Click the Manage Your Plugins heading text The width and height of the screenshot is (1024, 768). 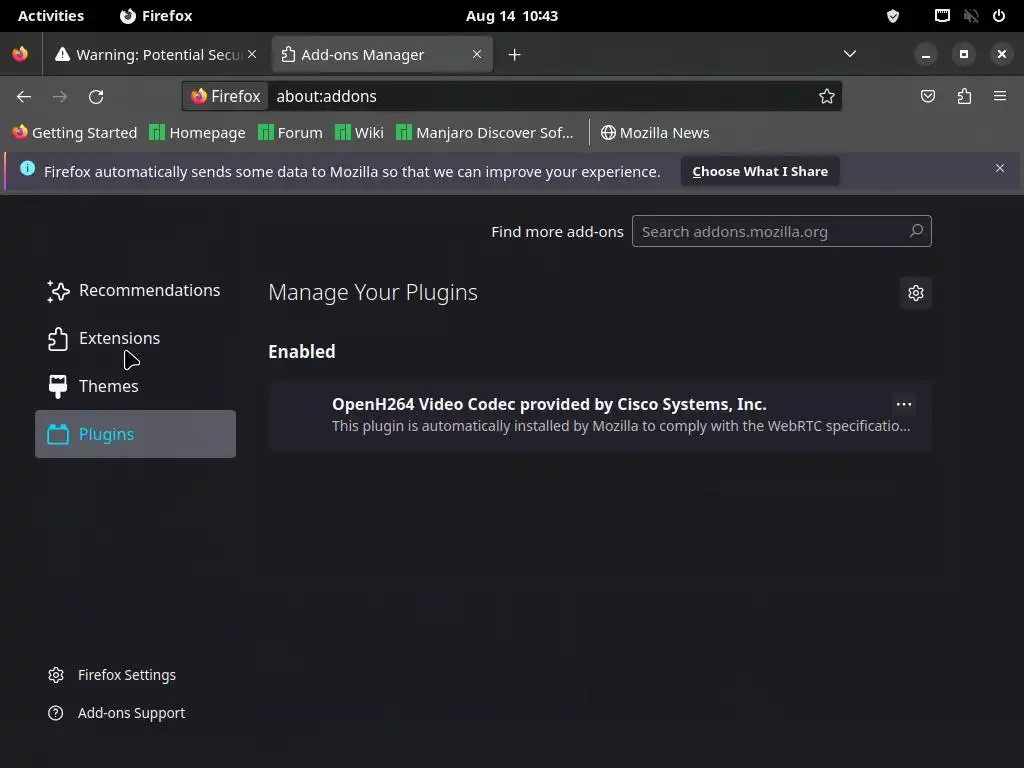[373, 293]
